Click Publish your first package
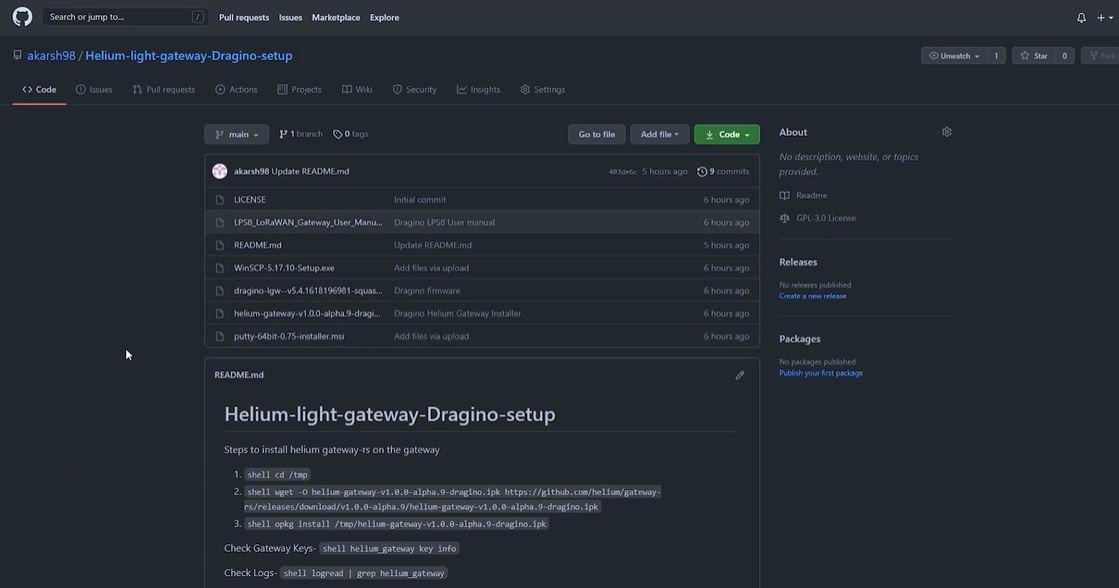Viewport: 1119px width, 588px height. point(821,373)
